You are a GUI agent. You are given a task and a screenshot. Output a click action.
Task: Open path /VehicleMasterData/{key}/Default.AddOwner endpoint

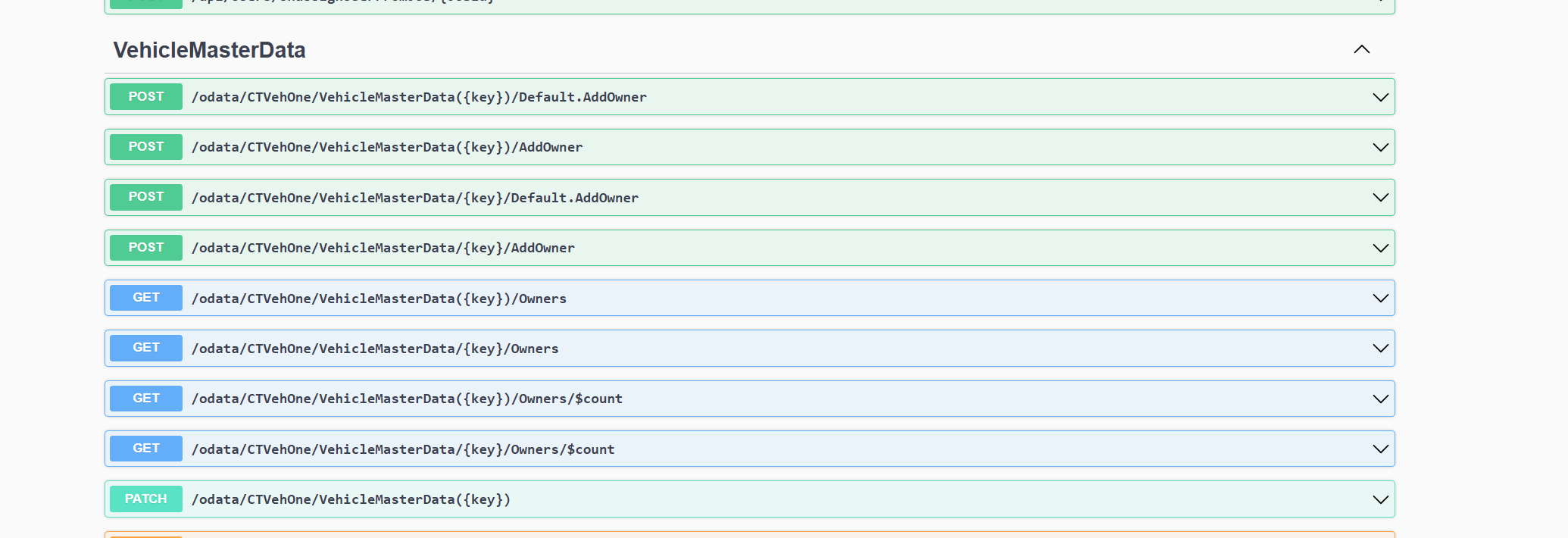(414, 198)
